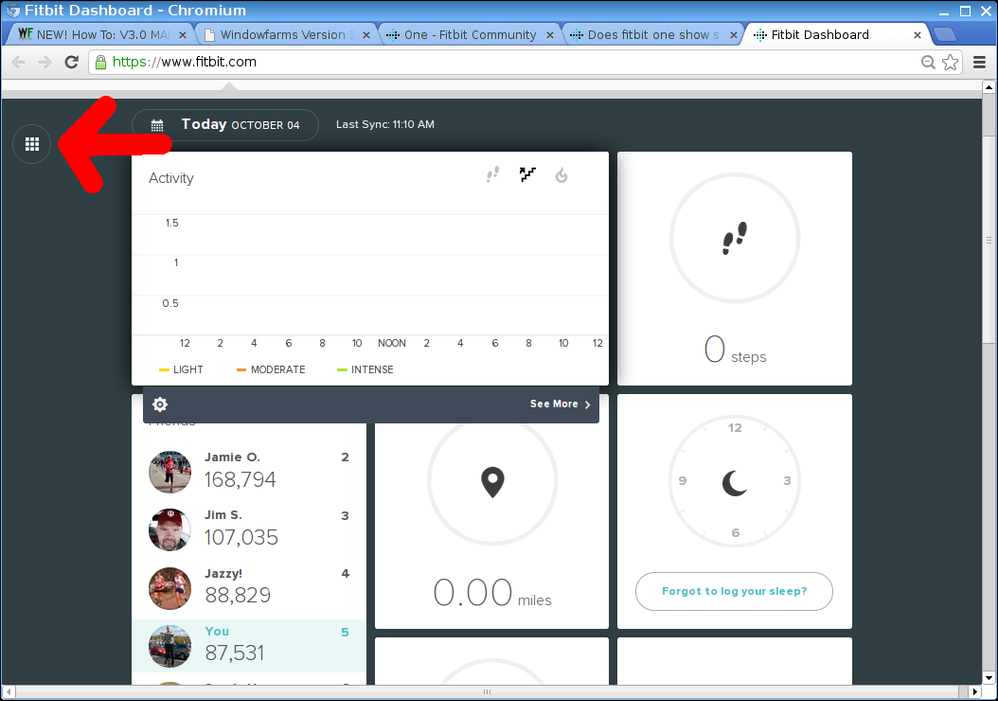Click Jim S. friend name
Viewport: 998px width, 701px height.
223,515
